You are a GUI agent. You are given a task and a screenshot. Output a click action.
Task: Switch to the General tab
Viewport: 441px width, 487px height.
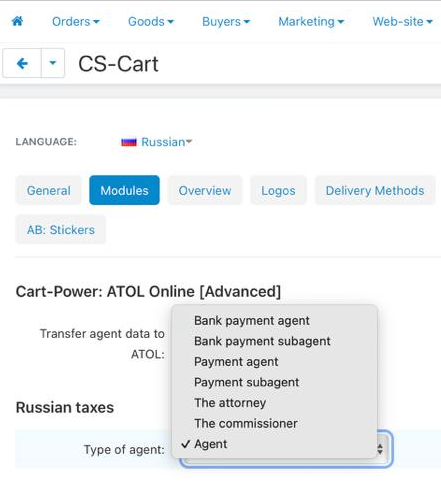(48, 190)
